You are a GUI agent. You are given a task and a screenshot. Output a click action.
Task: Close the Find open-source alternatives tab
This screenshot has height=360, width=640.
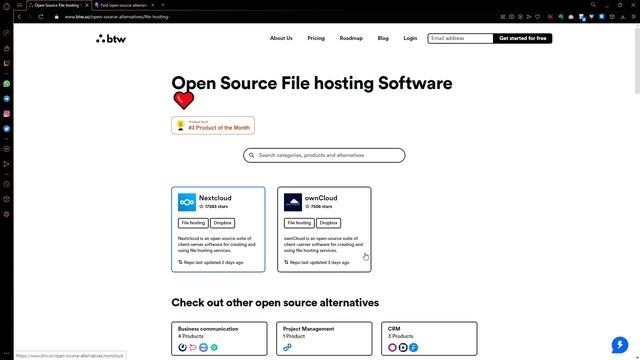pyautogui.click(x=153, y=5)
